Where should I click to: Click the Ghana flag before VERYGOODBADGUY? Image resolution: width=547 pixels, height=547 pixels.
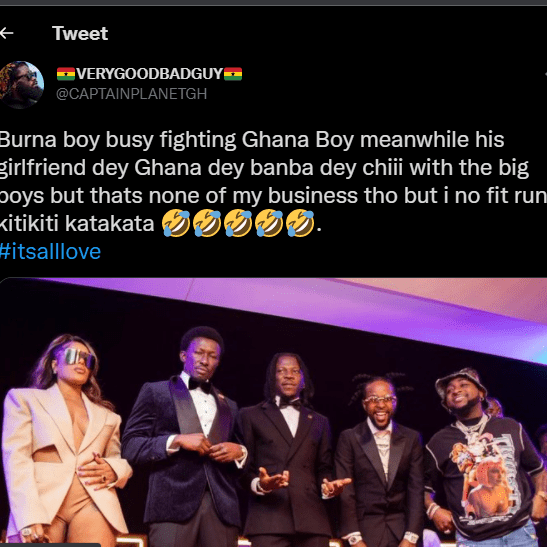66,74
